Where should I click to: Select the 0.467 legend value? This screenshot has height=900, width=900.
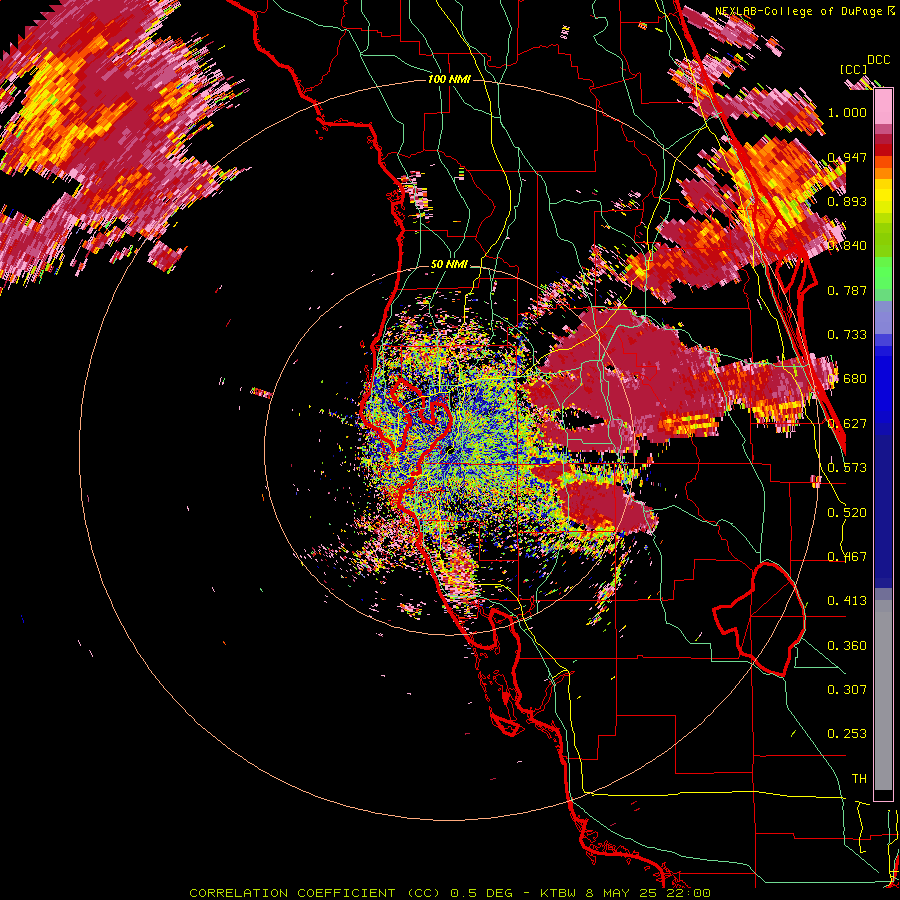pos(847,557)
